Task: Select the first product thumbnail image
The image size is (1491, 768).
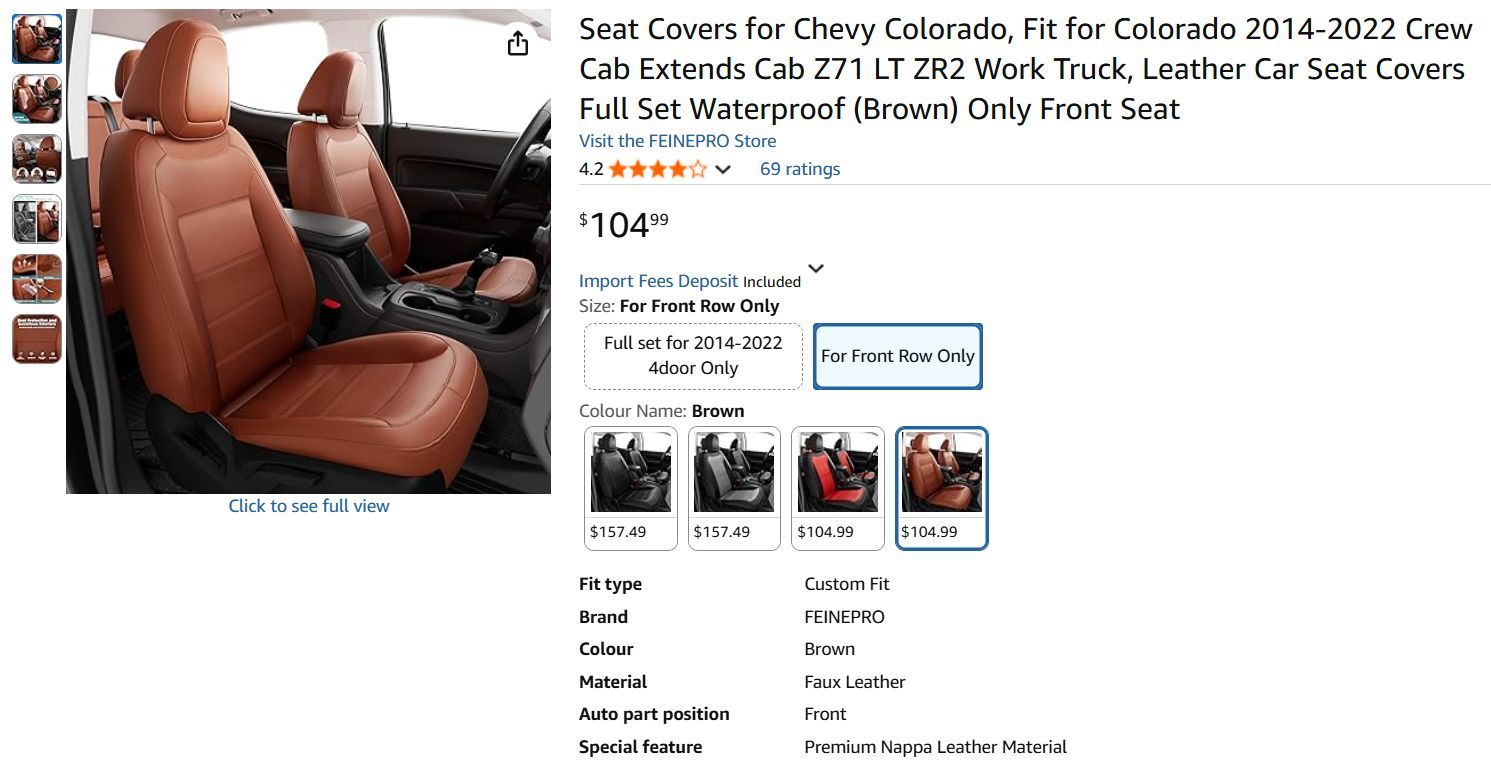Action: point(37,39)
